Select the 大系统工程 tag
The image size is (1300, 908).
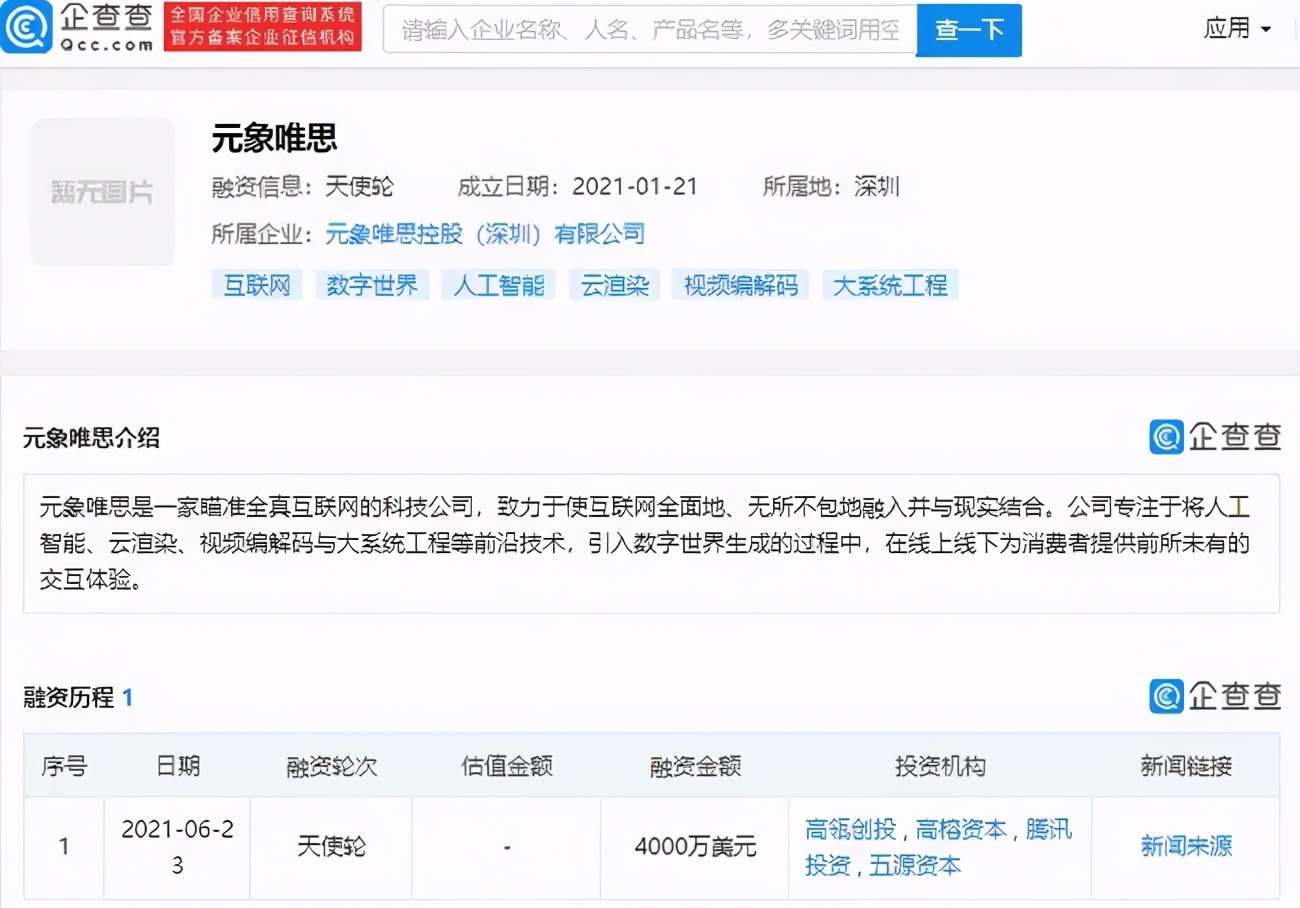889,285
